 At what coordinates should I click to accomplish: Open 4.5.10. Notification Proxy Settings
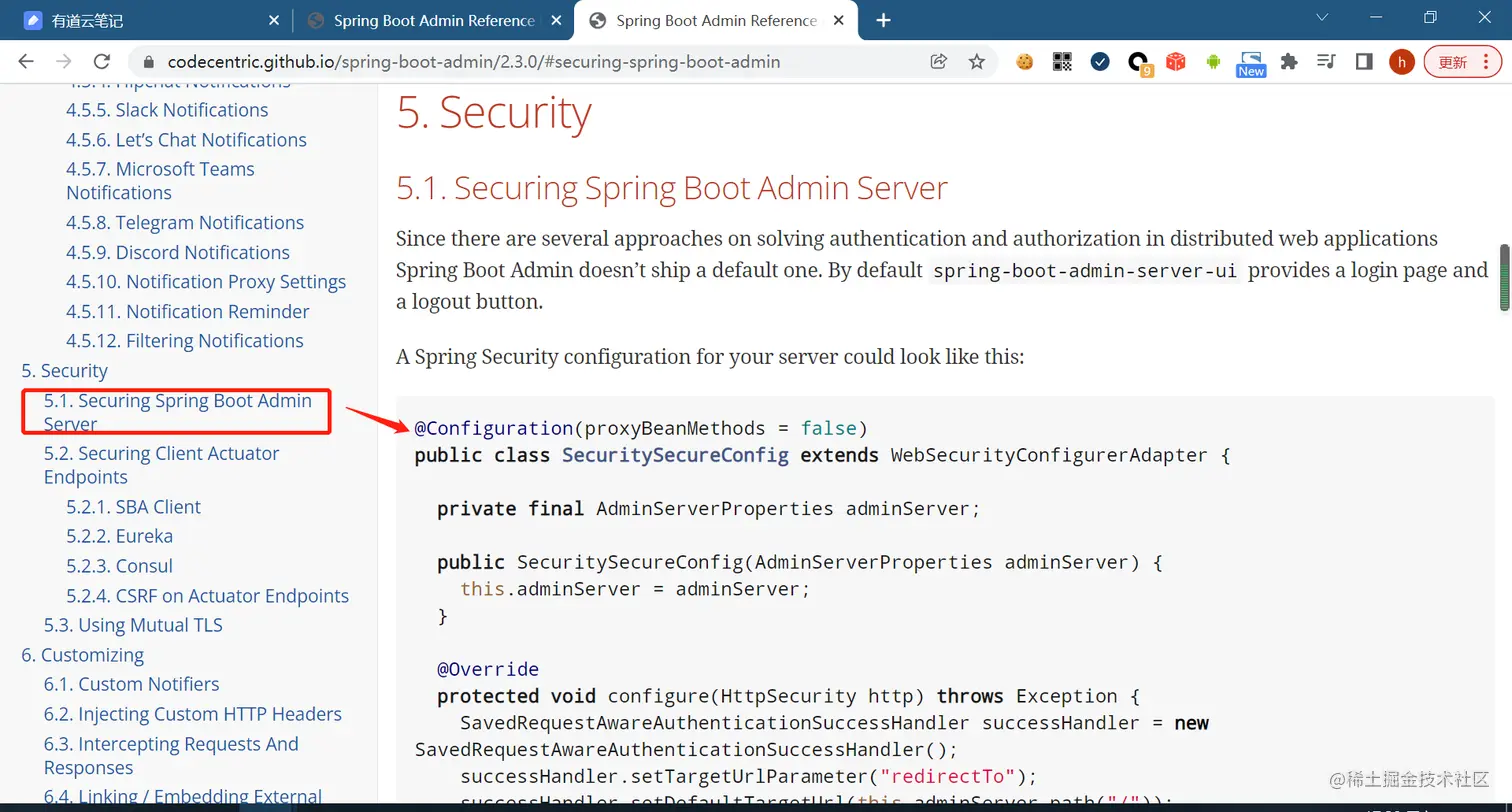point(206,282)
